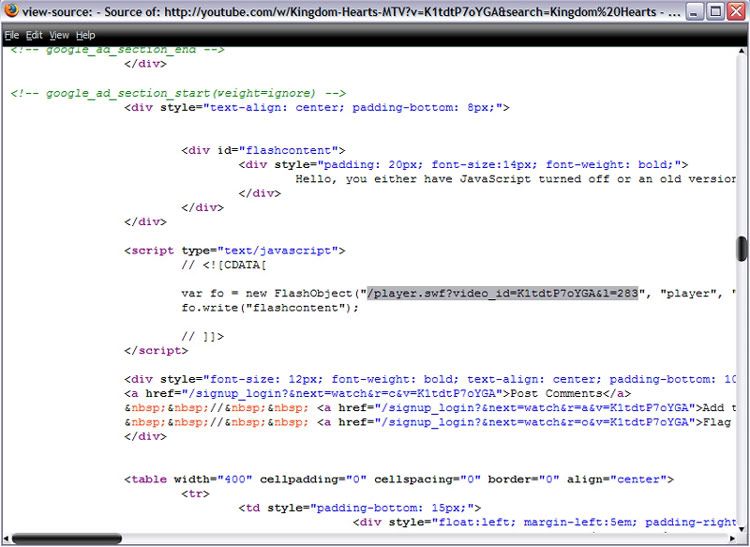Click the horizontal scrollbar thumb
This screenshot has width=750, height=547.
tap(66, 539)
